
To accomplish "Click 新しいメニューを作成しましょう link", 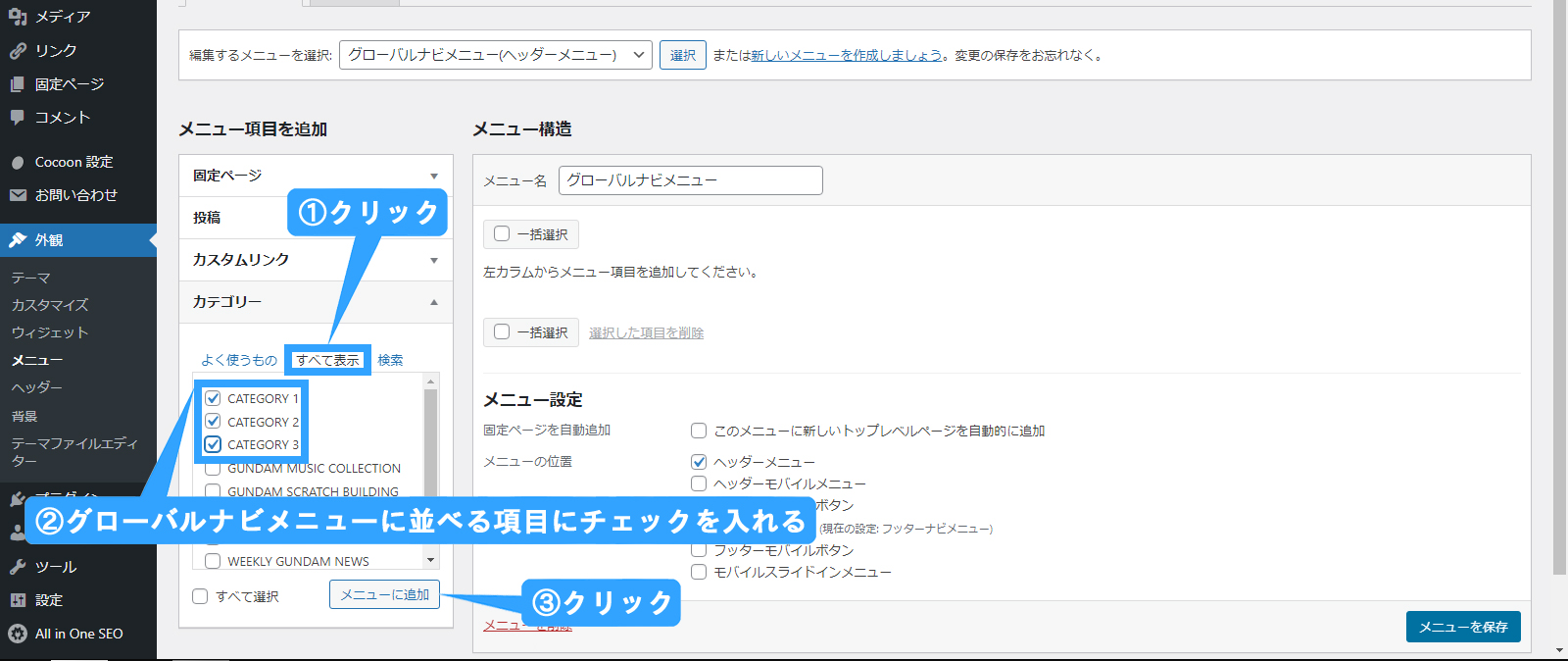I will (847, 55).
